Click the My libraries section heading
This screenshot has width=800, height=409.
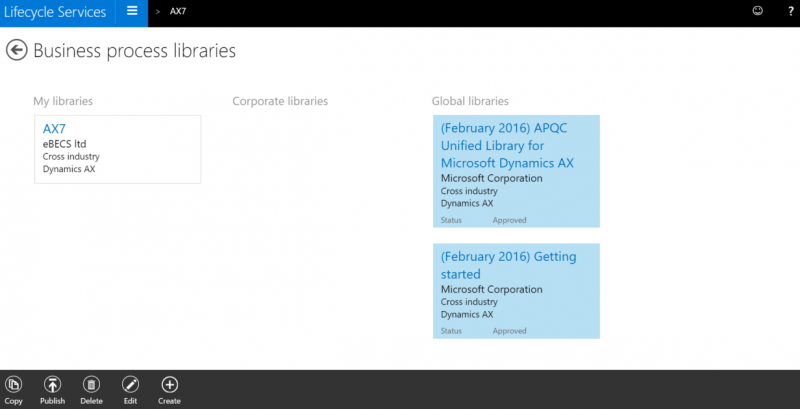click(63, 101)
